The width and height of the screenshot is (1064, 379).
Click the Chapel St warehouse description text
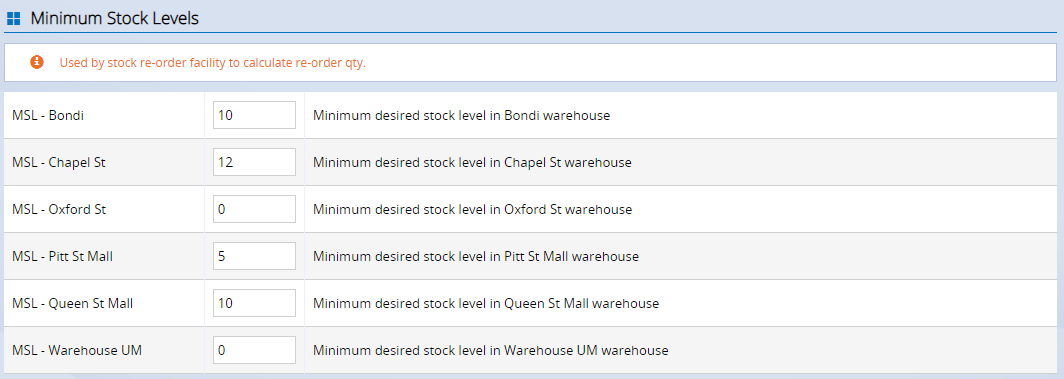tap(472, 163)
